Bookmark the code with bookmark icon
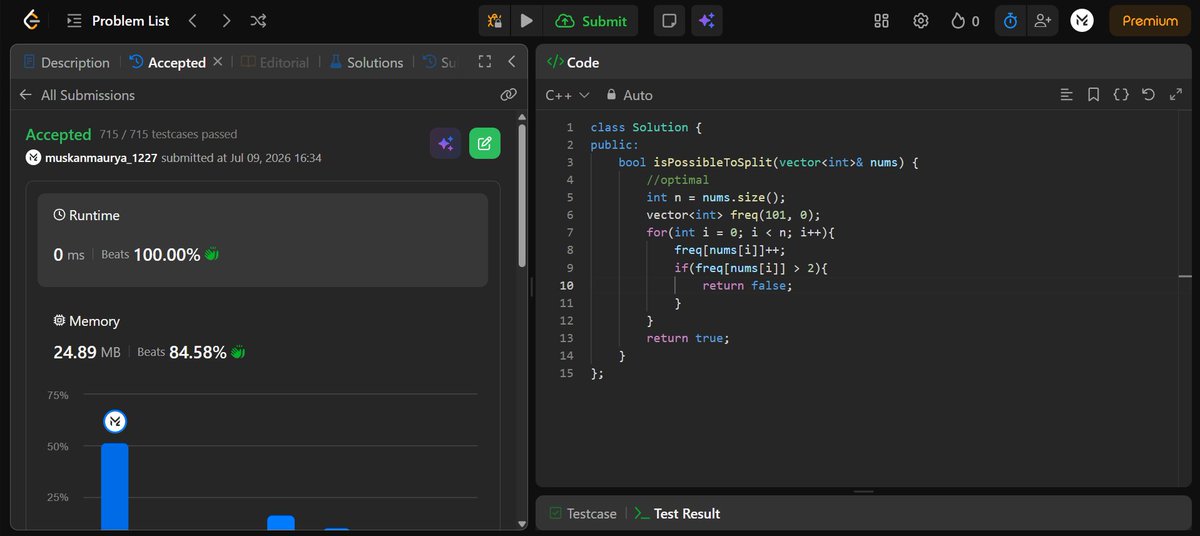The image size is (1200, 536). click(x=1094, y=95)
